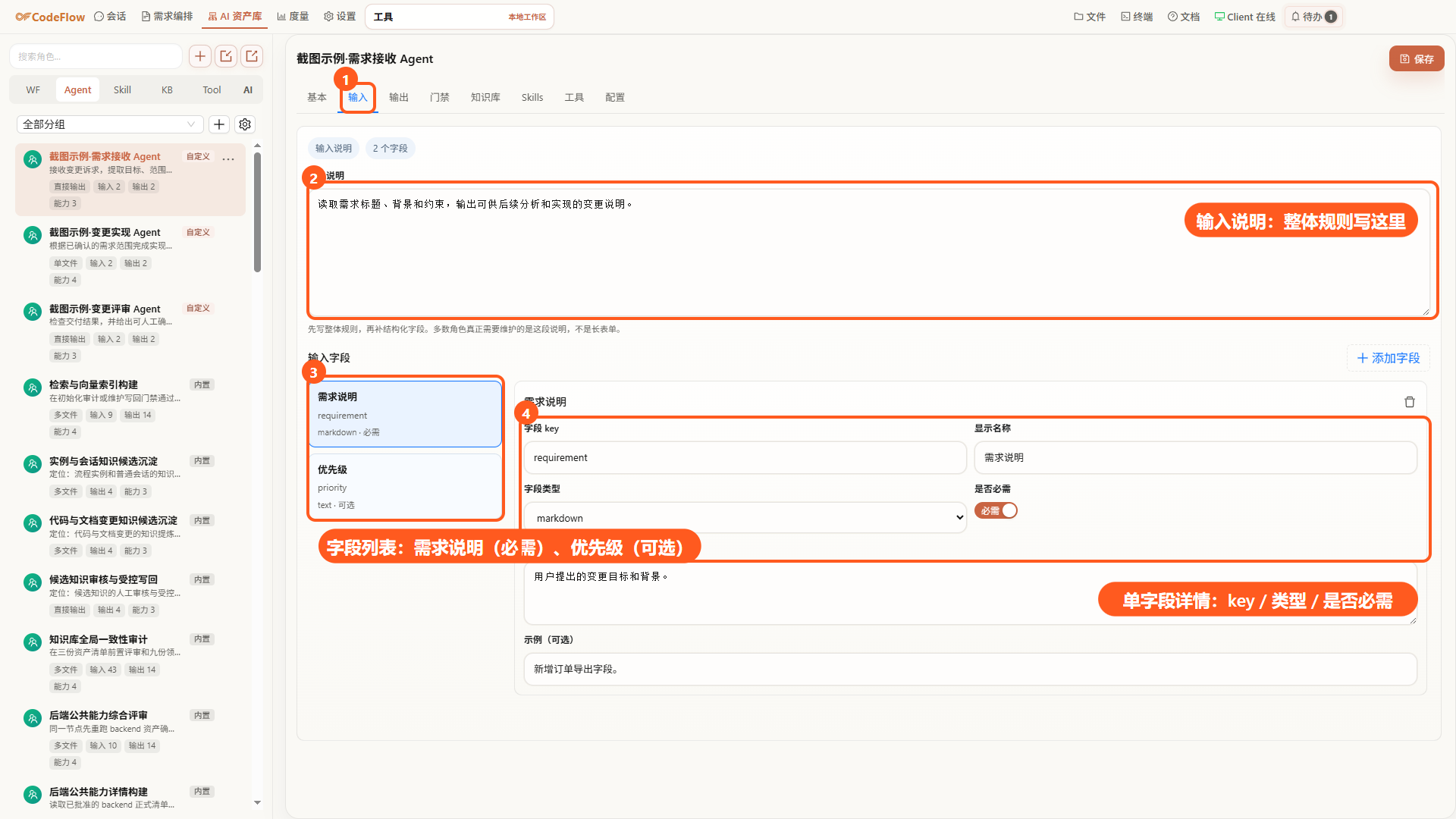
Task: Toggle the 必需 required switch
Action: pyautogui.click(x=996, y=511)
